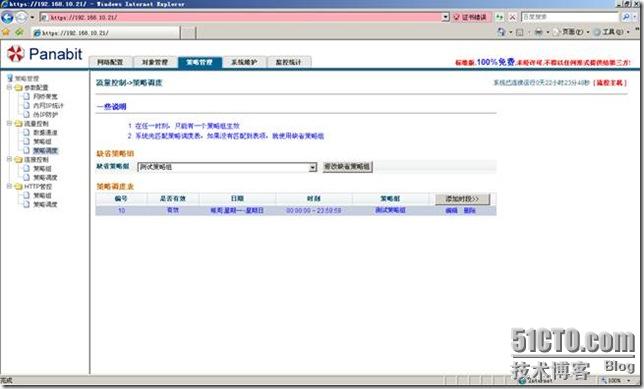This screenshot has width=644, height=389.
Task: Open 策略组 under 连接控制
Action: pyautogui.click(x=42, y=168)
